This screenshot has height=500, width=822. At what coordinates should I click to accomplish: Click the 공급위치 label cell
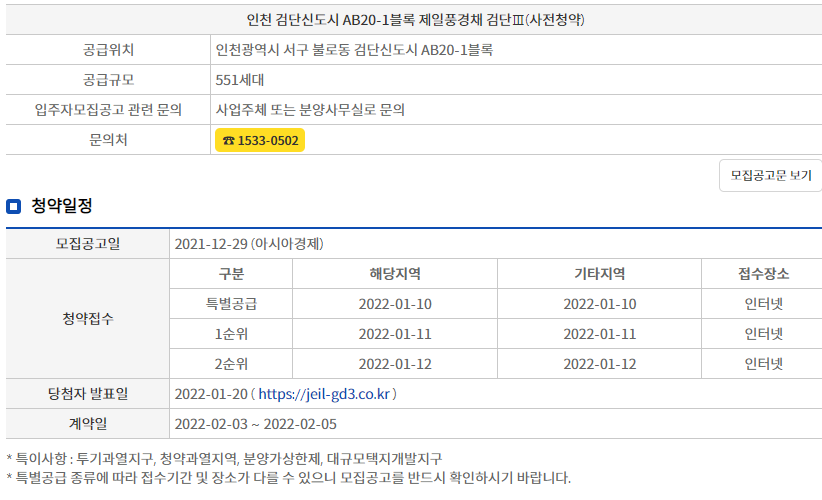tap(108, 50)
